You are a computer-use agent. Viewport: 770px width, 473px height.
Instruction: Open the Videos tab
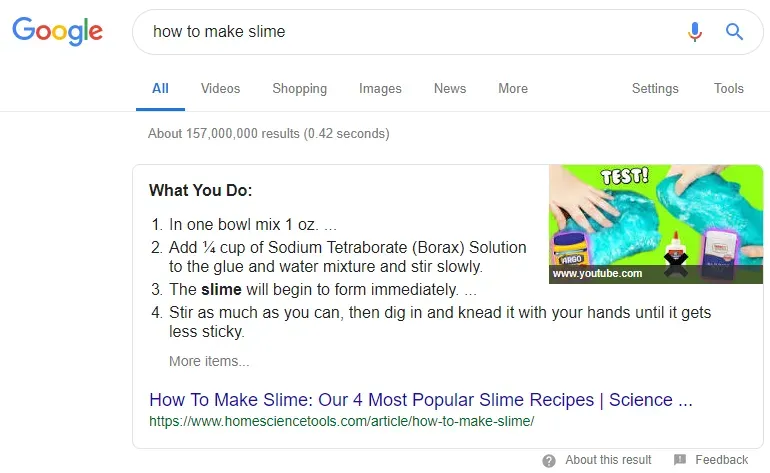pos(220,88)
